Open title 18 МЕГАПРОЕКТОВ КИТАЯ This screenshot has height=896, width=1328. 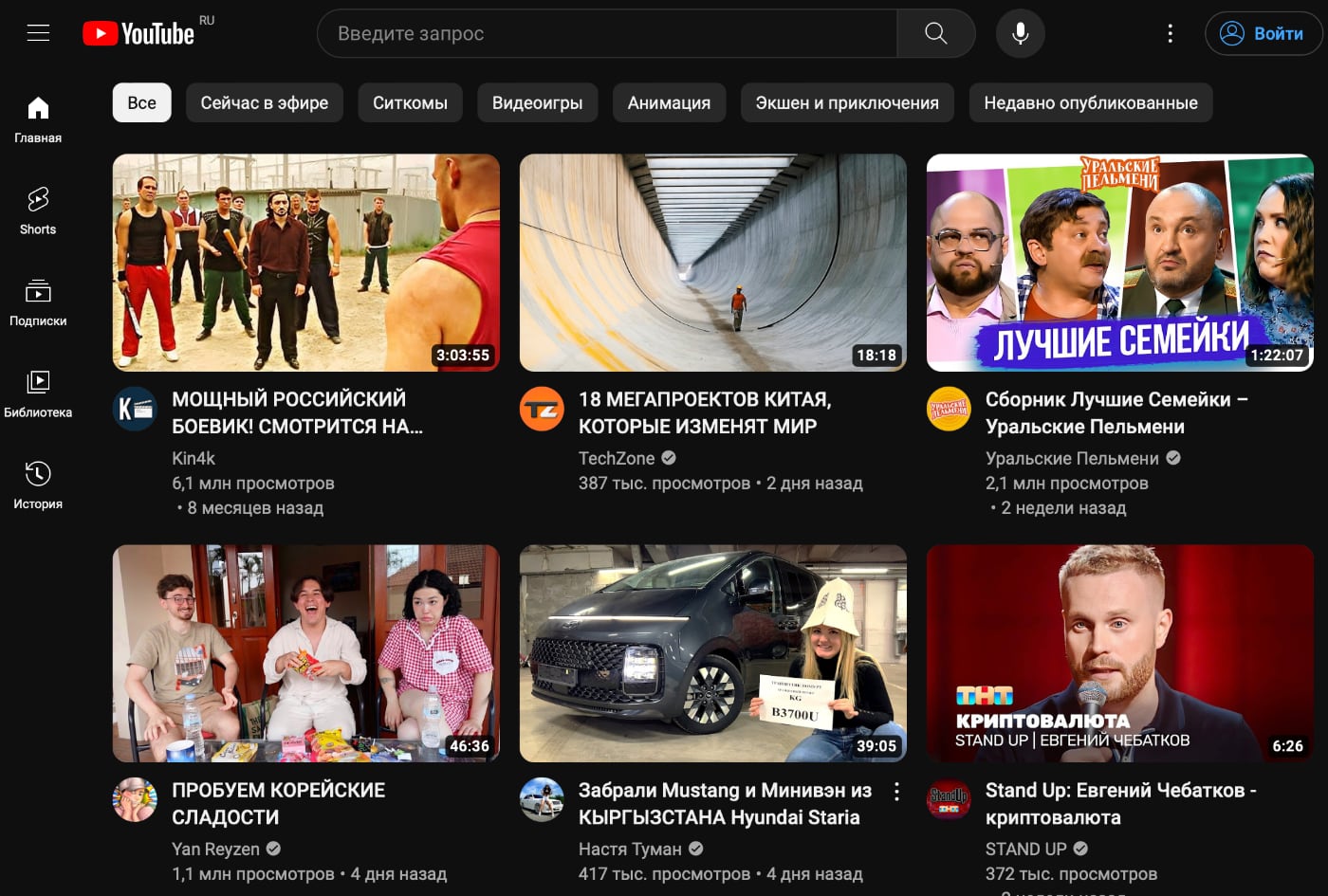pos(705,412)
